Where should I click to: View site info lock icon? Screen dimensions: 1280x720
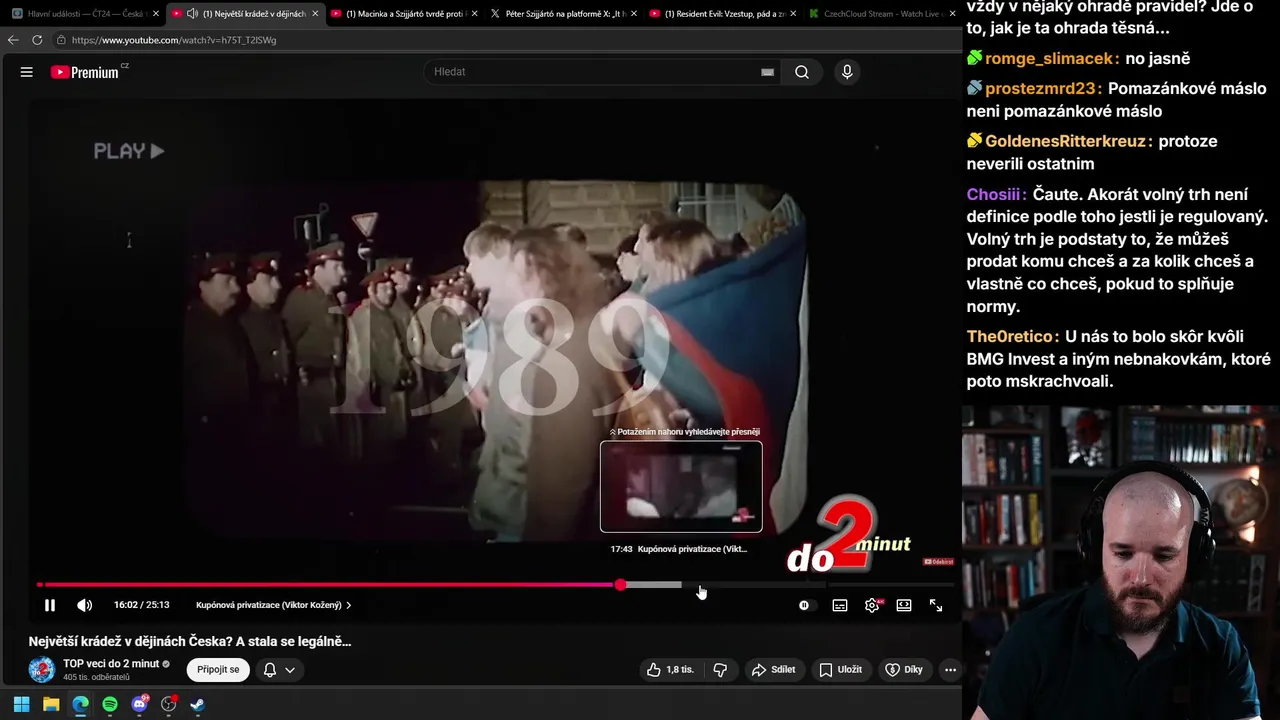point(62,40)
